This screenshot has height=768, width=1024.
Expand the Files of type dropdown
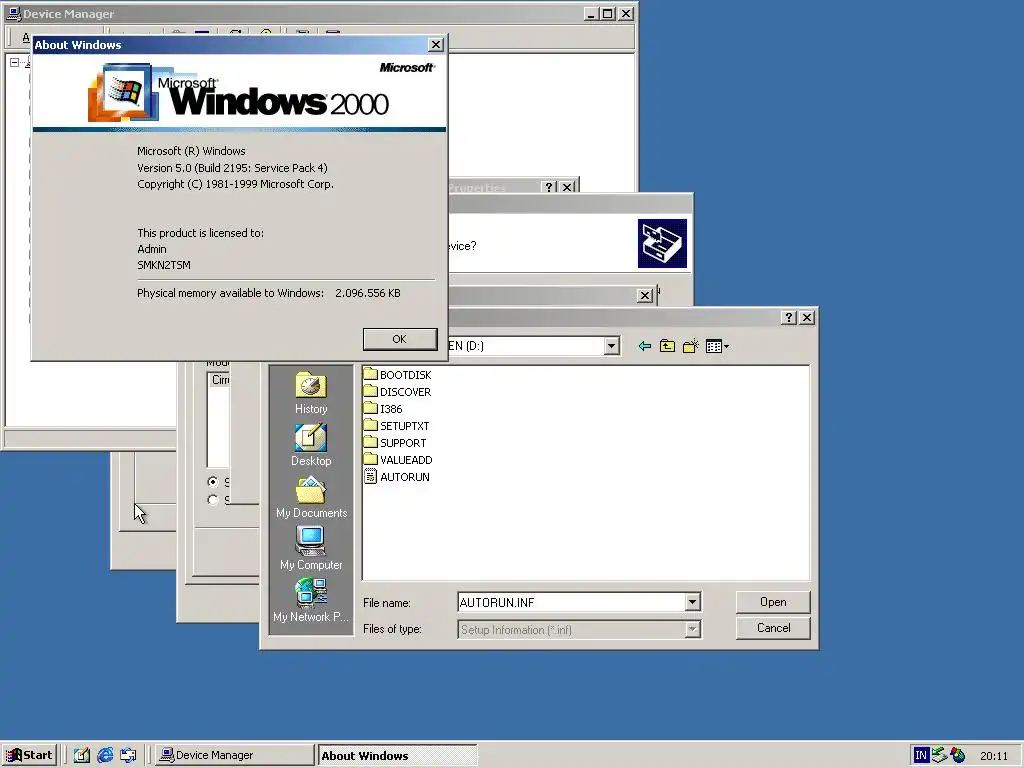click(693, 630)
